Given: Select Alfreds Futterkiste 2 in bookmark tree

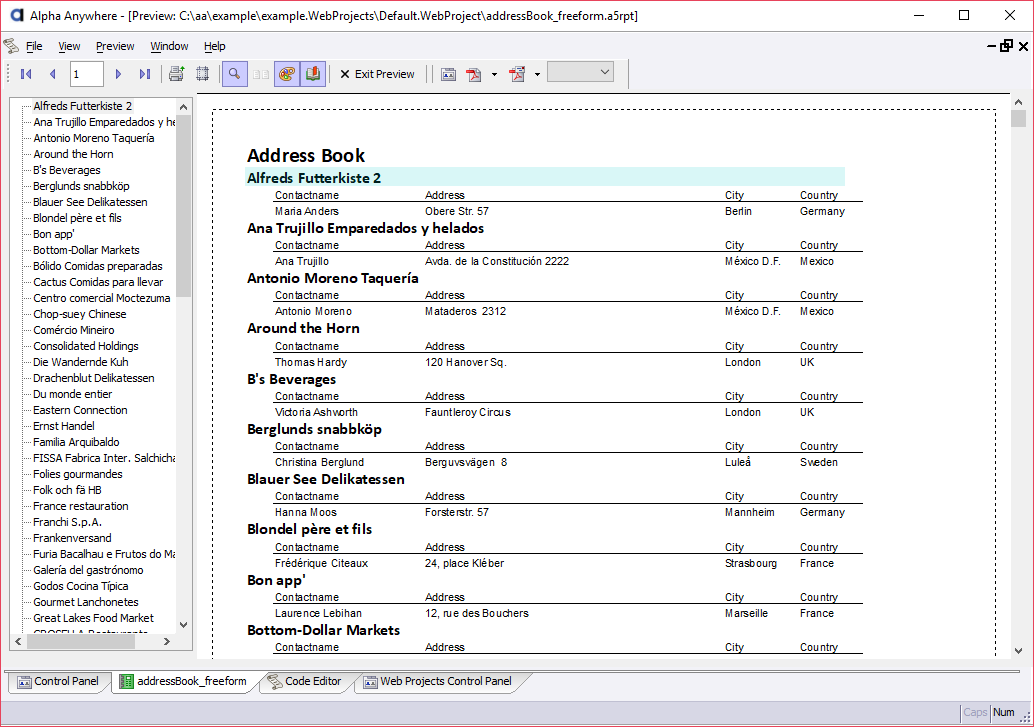Looking at the screenshot, I should tap(83, 106).
